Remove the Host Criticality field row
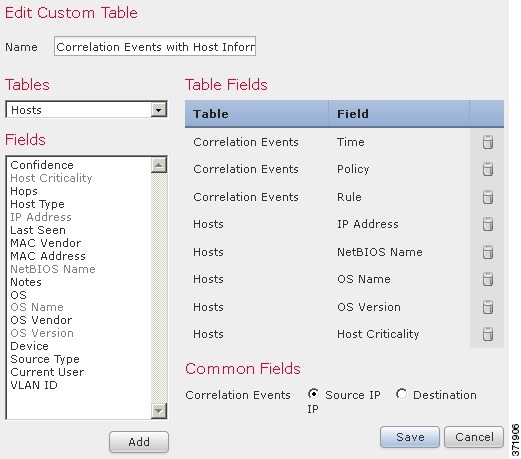521x459 pixels. tap(488, 334)
